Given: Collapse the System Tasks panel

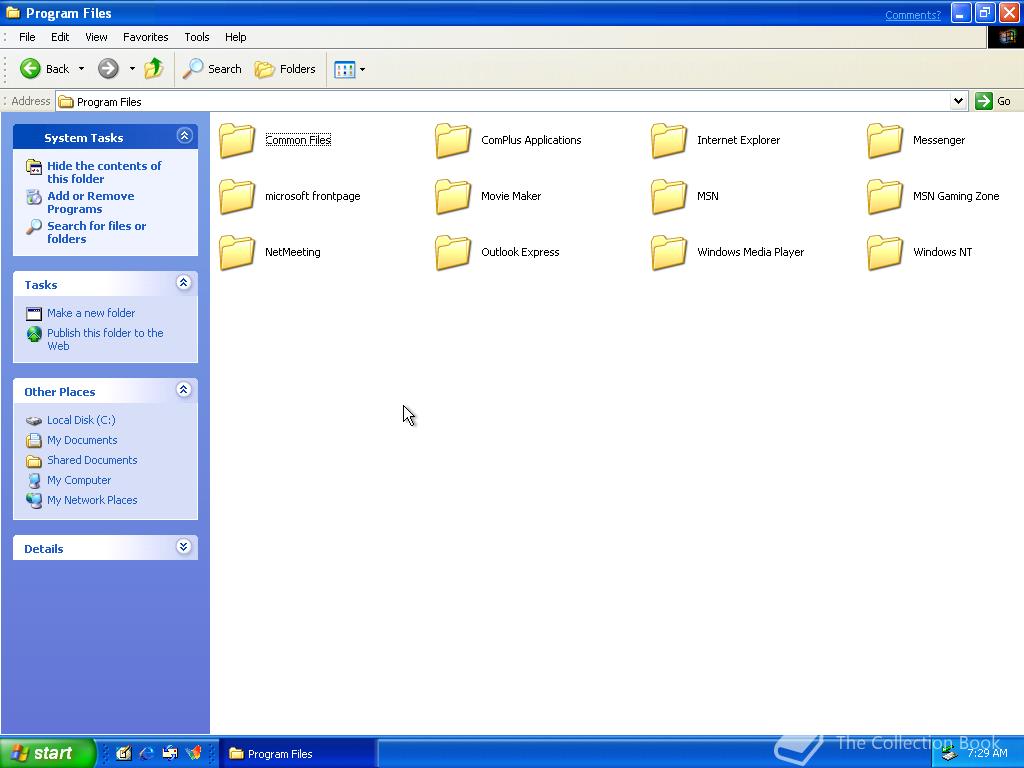Looking at the screenshot, I should [x=184, y=136].
